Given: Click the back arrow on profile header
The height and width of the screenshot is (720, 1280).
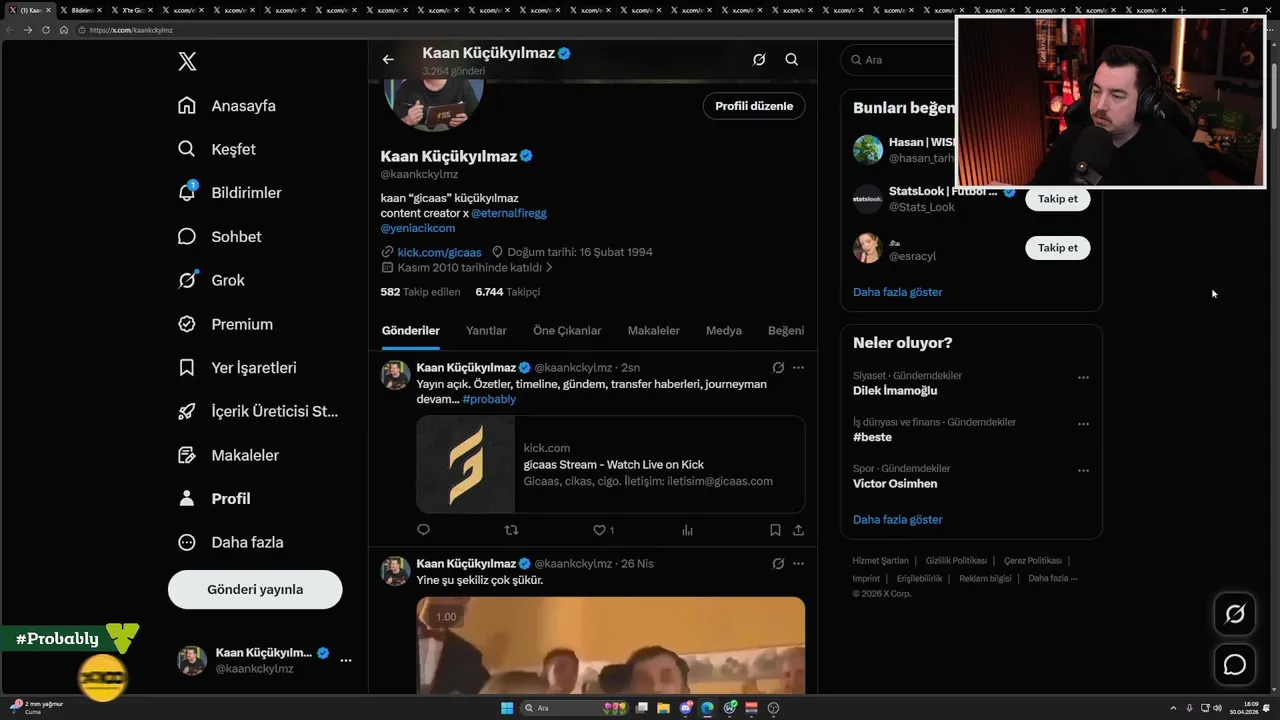Looking at the screenshot, I should [x=388, y=59].
